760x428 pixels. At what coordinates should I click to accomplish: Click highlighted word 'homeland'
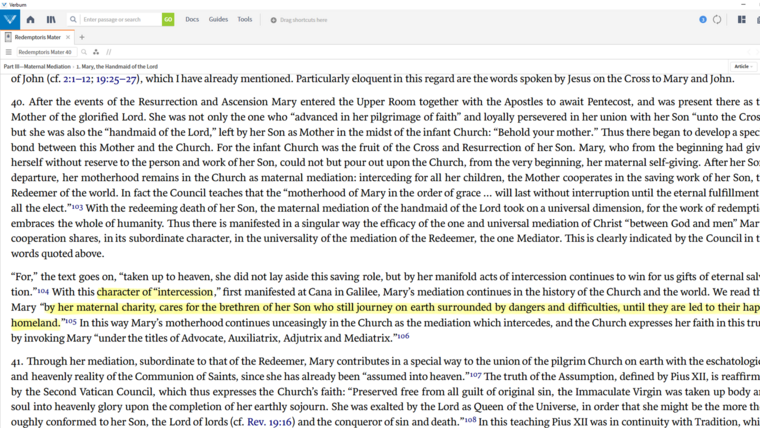click(34, 323)
